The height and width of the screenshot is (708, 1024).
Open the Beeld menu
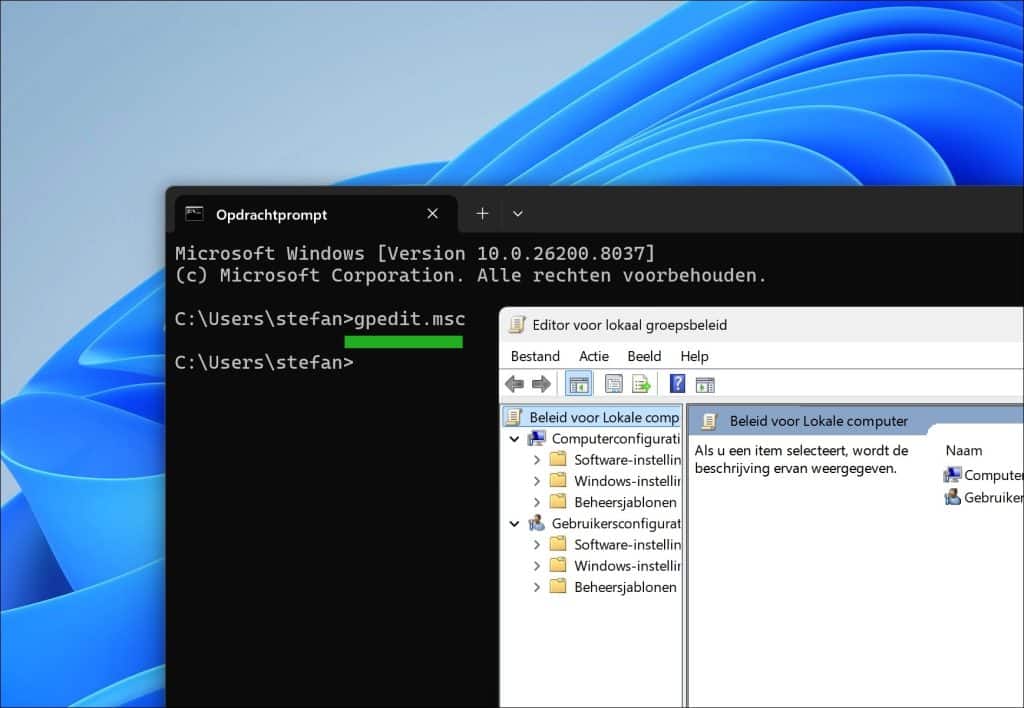point(644,356)
